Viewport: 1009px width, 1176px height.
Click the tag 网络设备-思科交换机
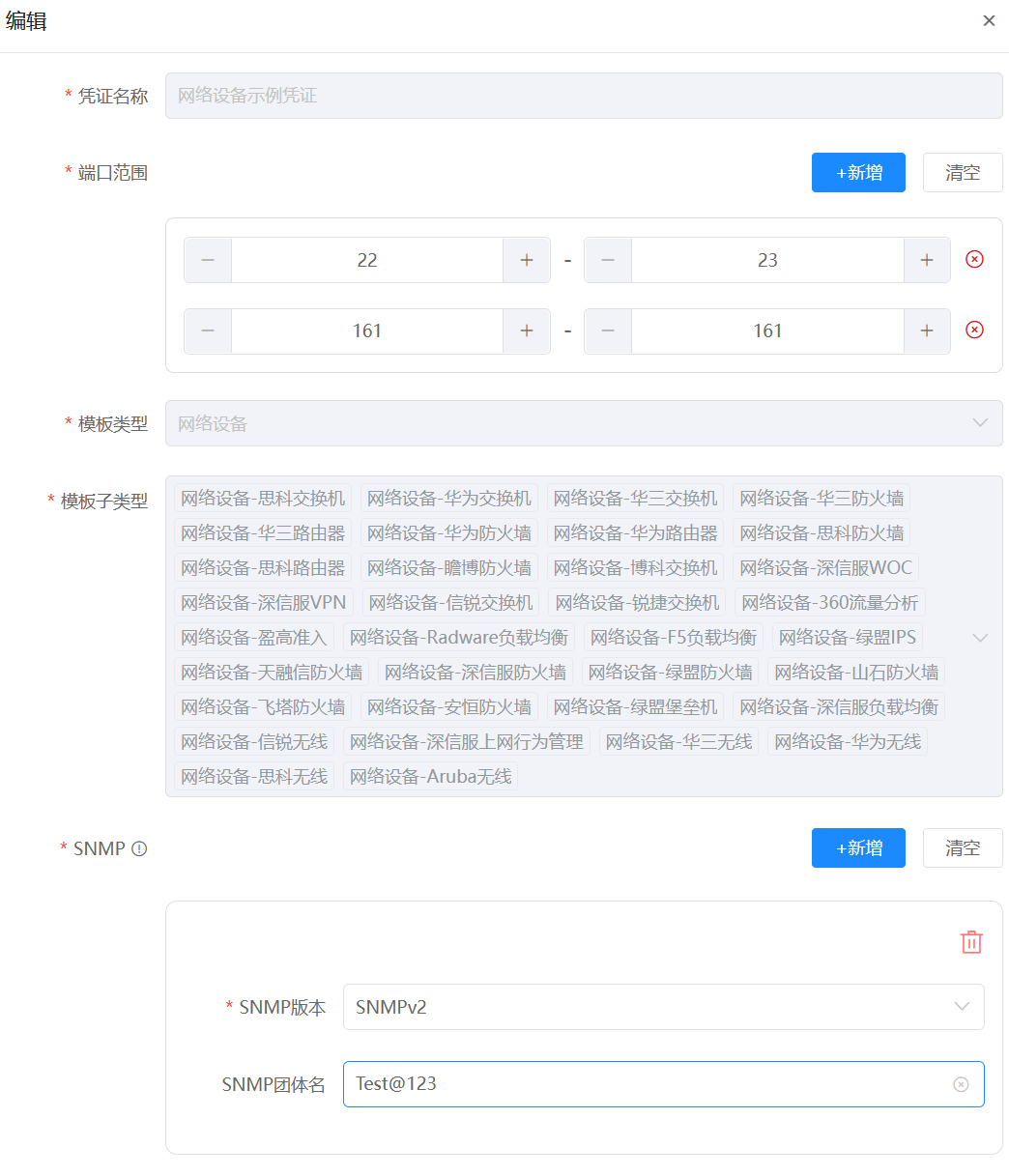(263, 499)
